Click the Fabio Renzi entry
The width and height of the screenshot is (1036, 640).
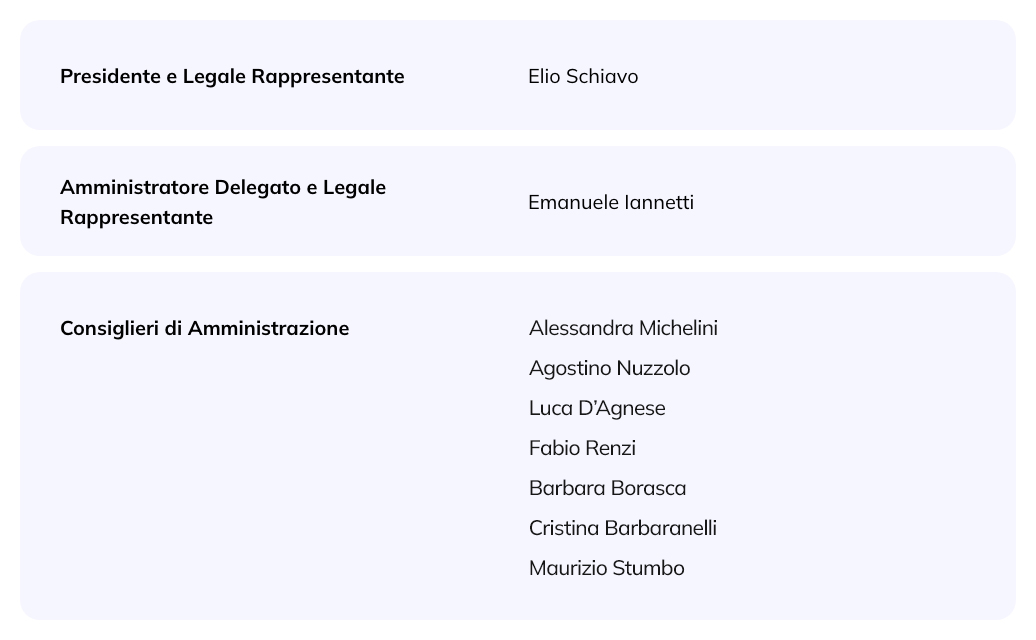(582, 449)
